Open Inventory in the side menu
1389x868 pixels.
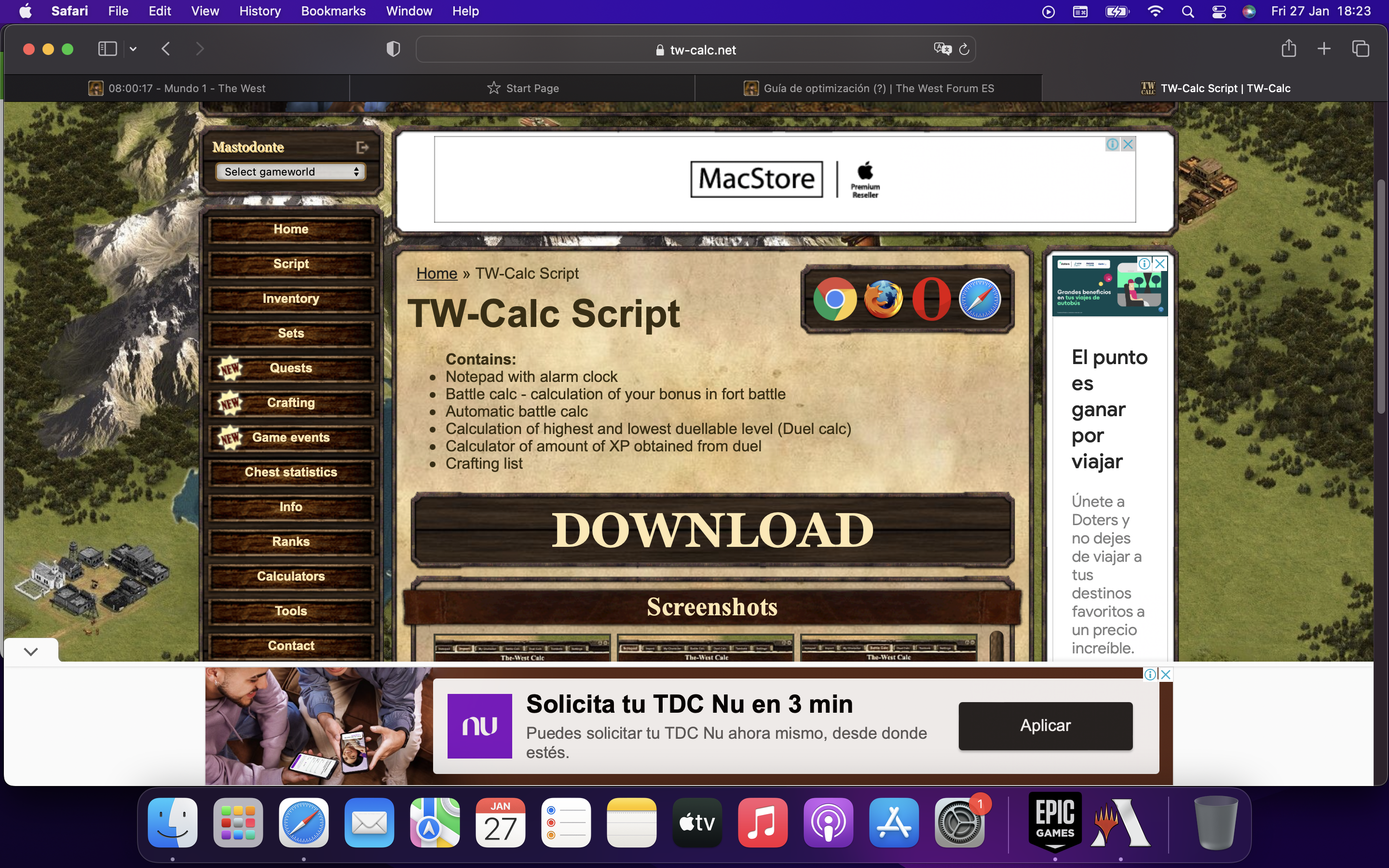(291, 298)
